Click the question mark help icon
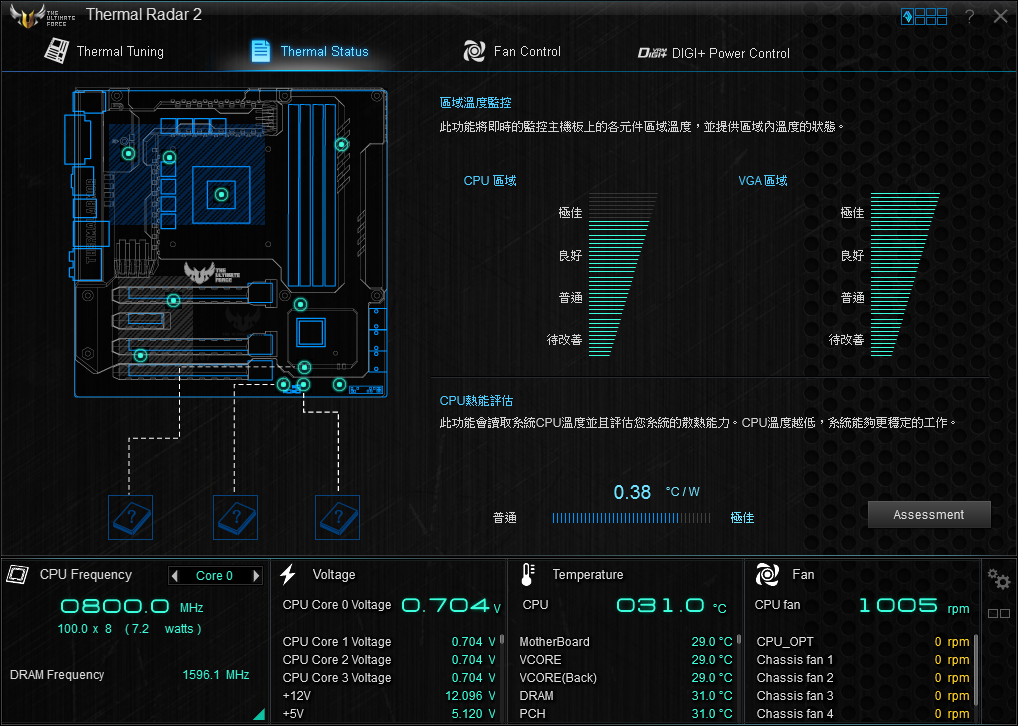The image size is (1018, 726). [x=969, y=16]
